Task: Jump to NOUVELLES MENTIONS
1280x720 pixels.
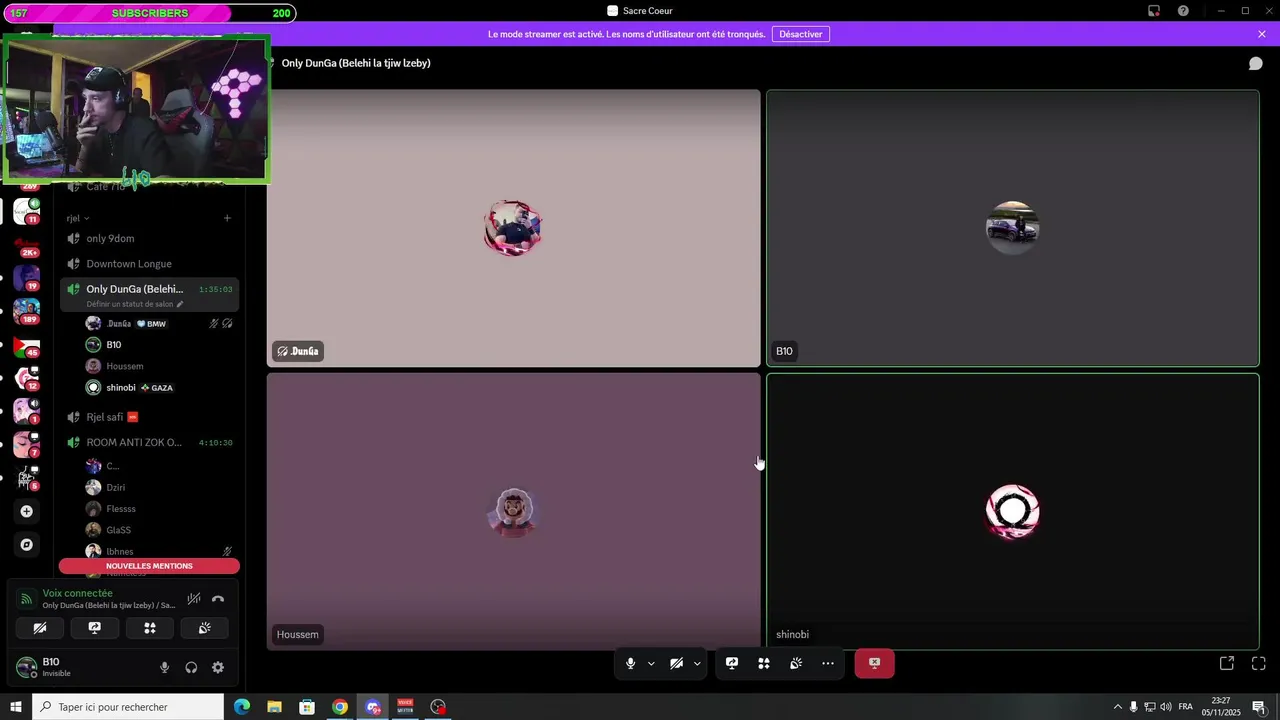Action: point(149,566)
